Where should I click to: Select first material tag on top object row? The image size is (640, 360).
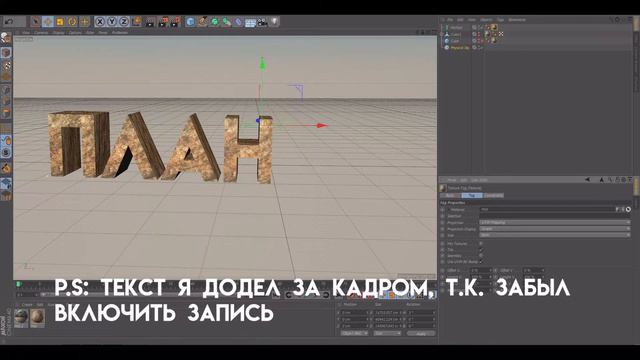tap(487, 27)
